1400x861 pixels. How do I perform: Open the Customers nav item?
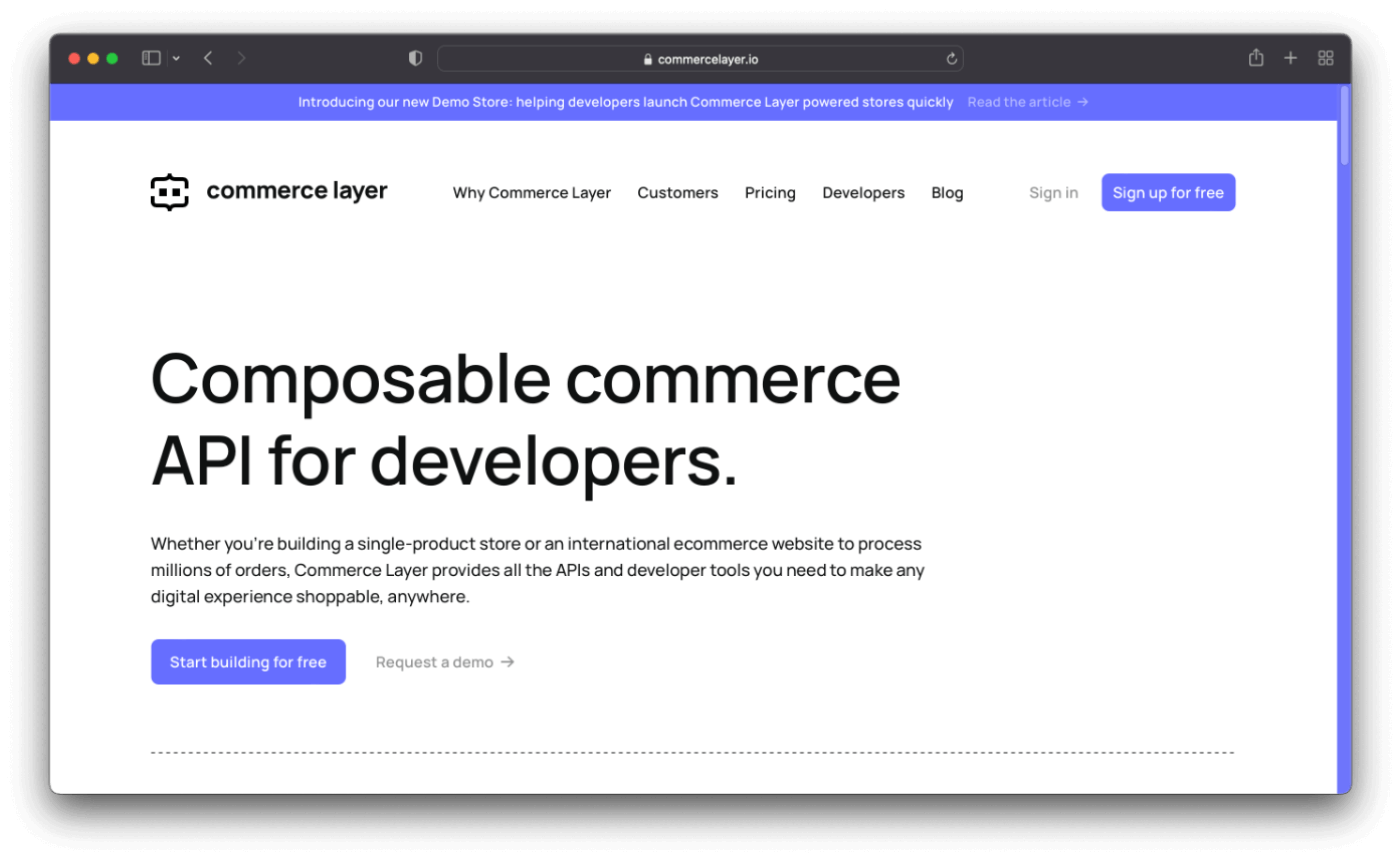pyautogui.click(x=677, y=193)
